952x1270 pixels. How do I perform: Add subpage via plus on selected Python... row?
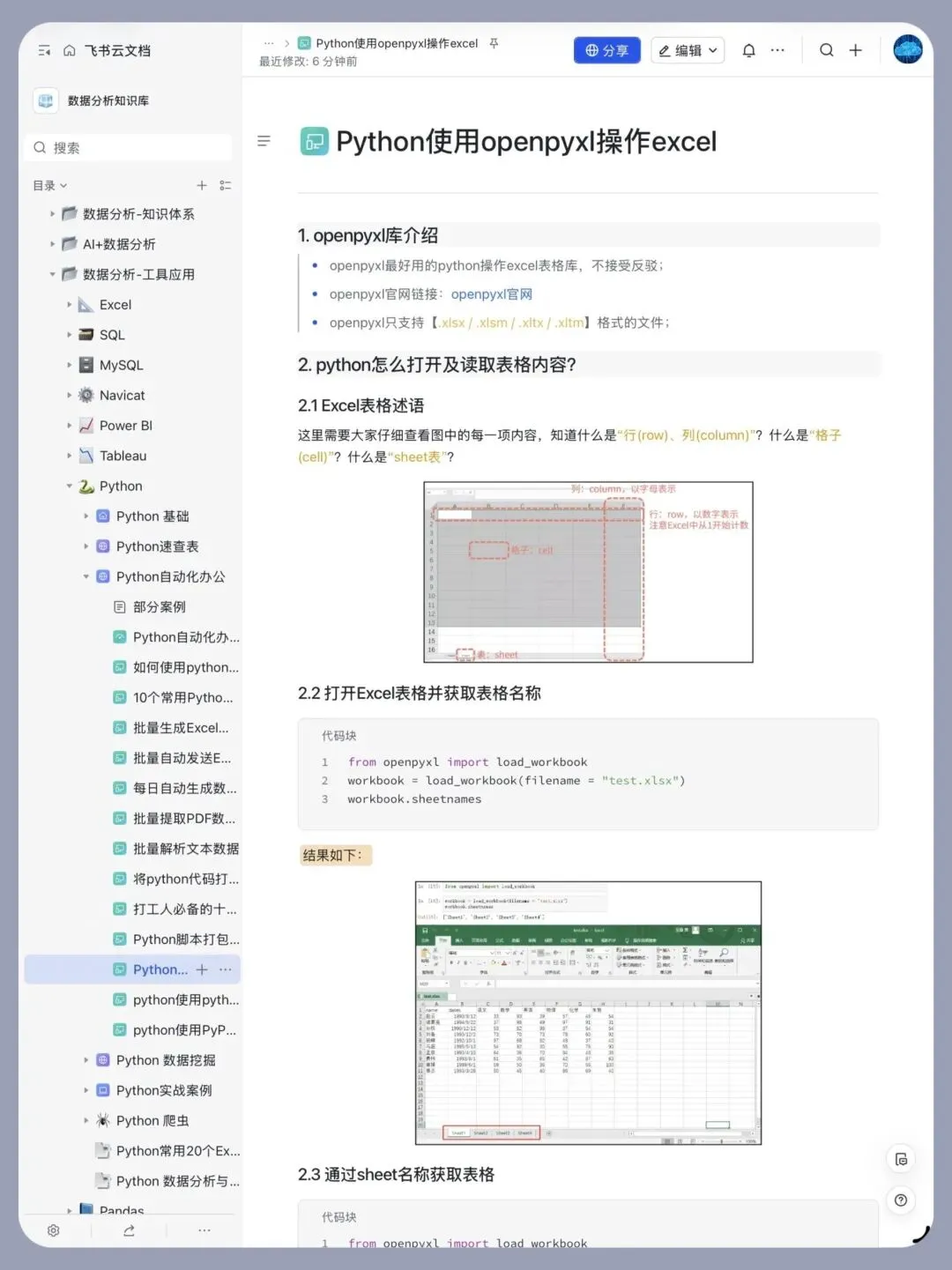[202, 969]
